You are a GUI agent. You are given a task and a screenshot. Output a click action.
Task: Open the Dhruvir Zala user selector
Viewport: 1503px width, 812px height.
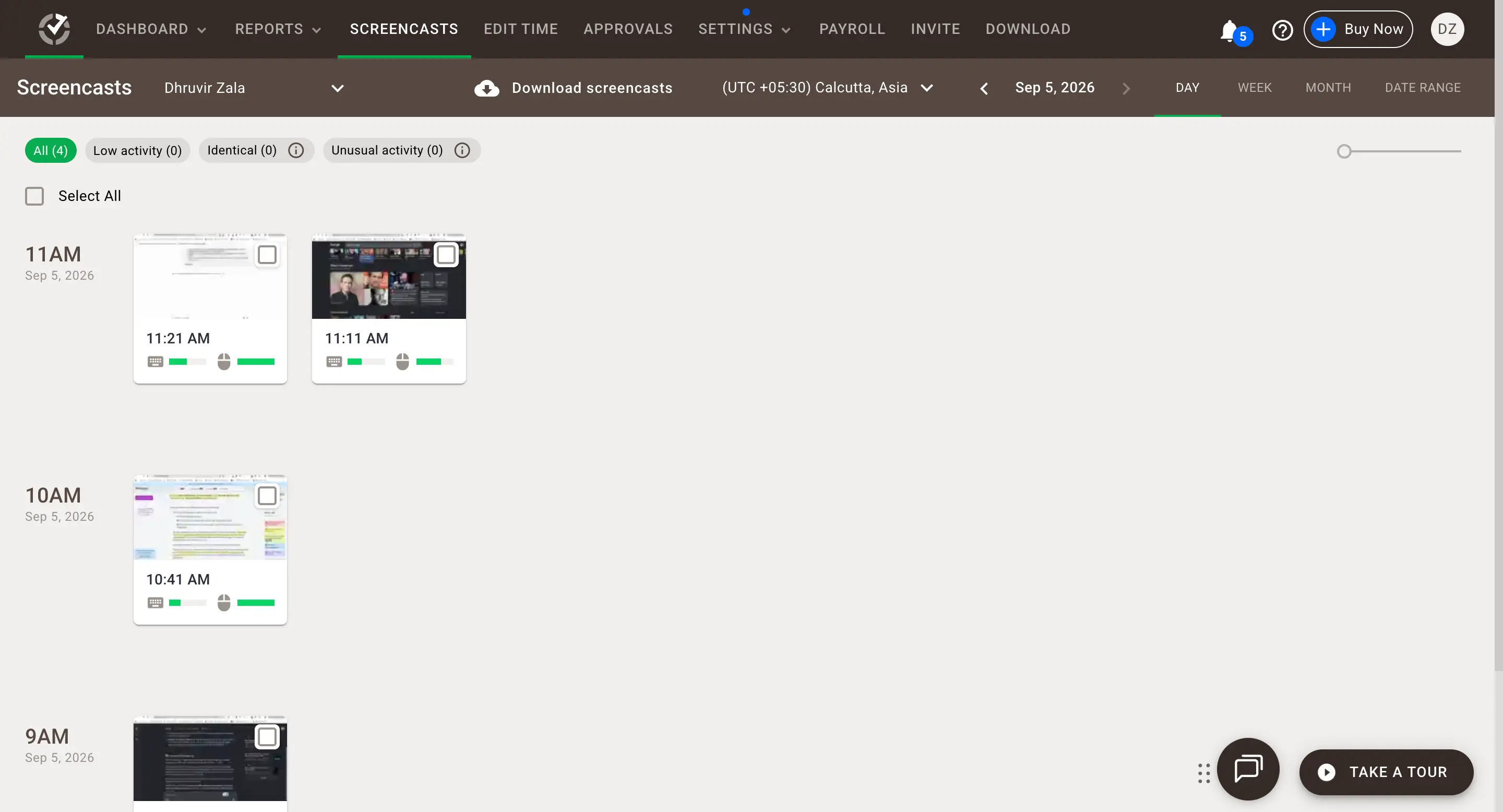tap(254, 88)
